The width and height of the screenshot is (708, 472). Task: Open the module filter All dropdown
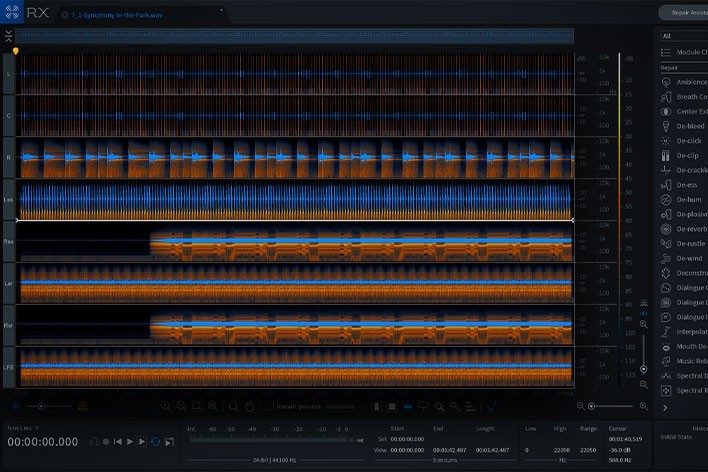[x=685, y=36]
